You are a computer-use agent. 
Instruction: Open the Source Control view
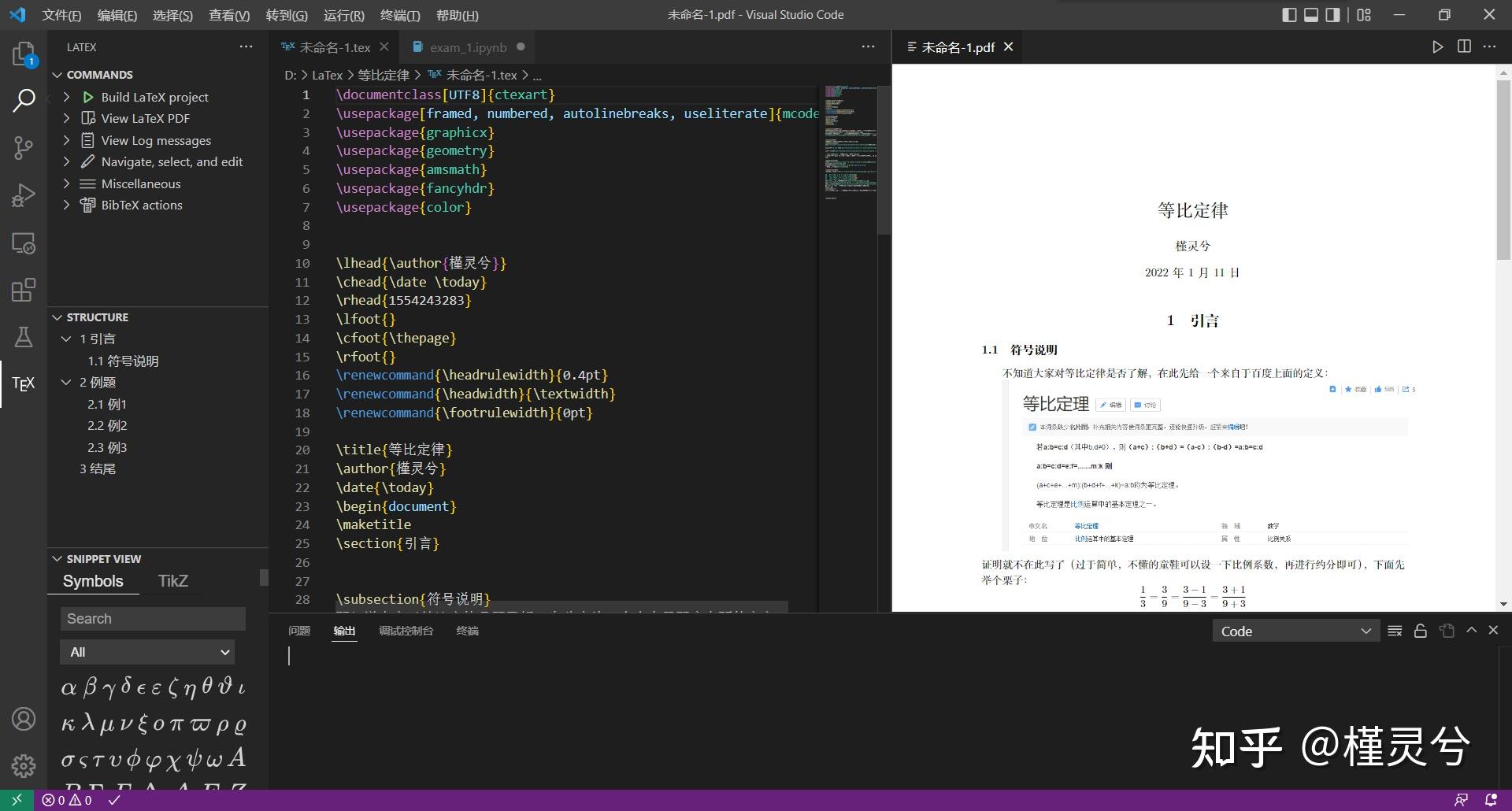point(24,148)
